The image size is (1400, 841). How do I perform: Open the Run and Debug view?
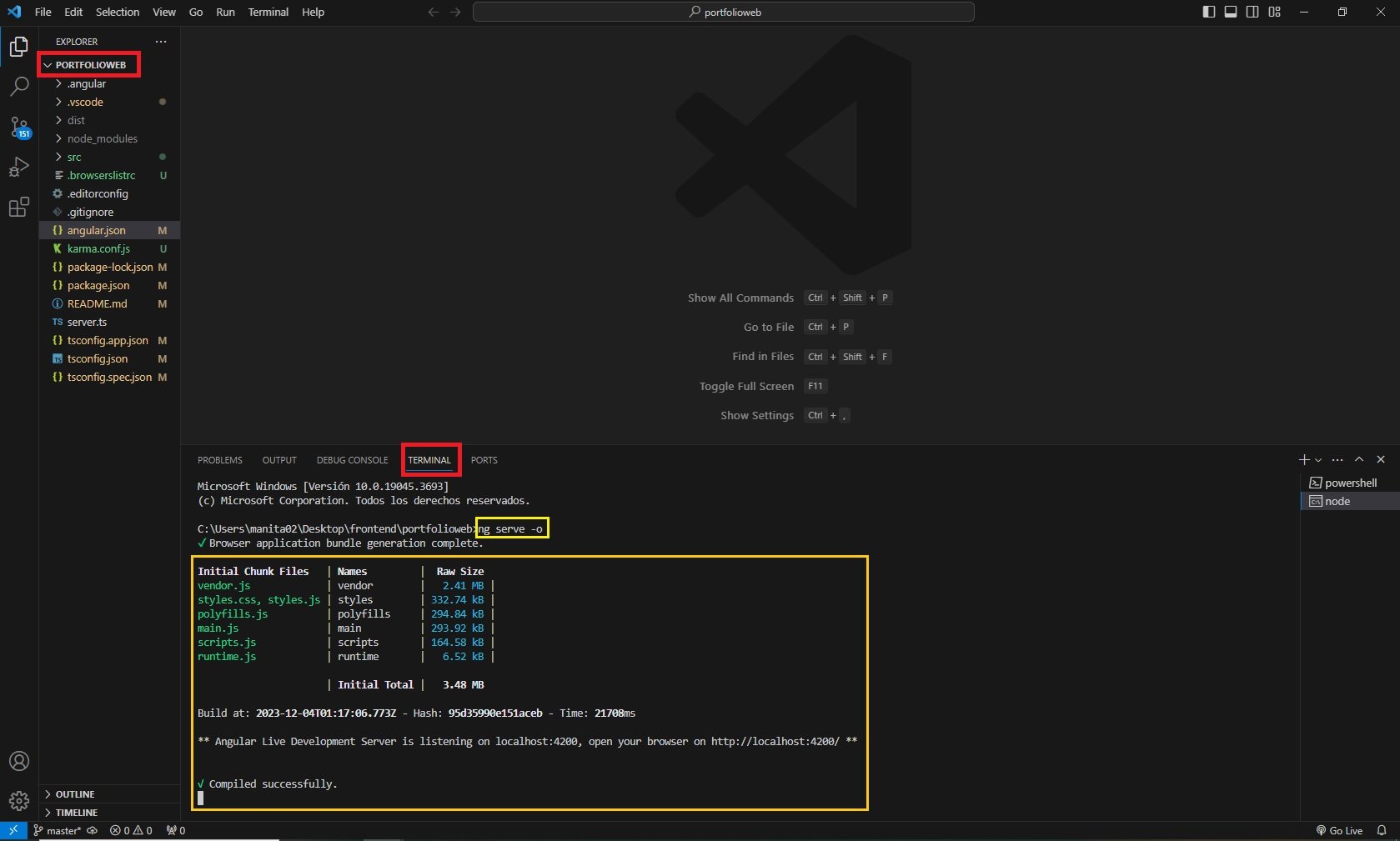tap(18, 167)
